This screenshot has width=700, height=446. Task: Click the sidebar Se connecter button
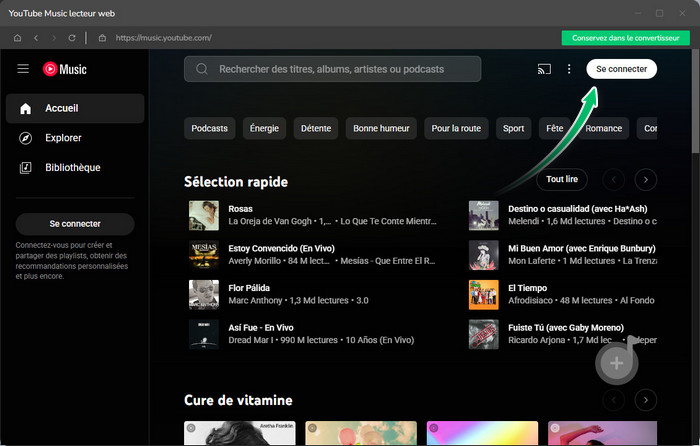click(x=75, y=224)
